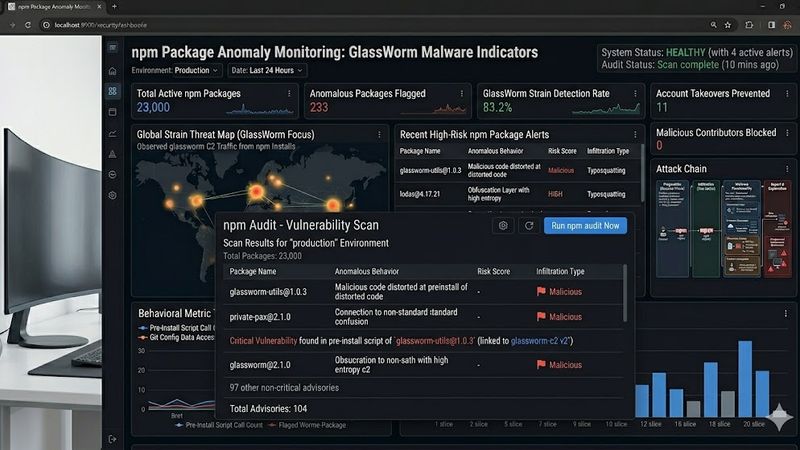Open Malicious Contributors Blocked card menu
The height and width of the screenshot is (450, 800).
[787, 133]
